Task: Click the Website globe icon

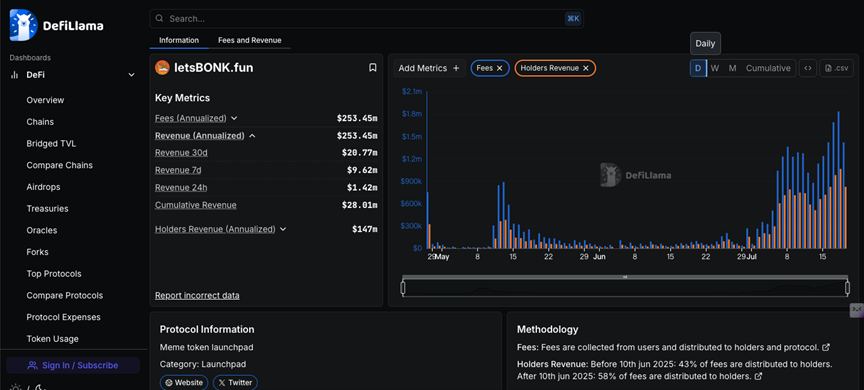Action: tap(169, 382)
